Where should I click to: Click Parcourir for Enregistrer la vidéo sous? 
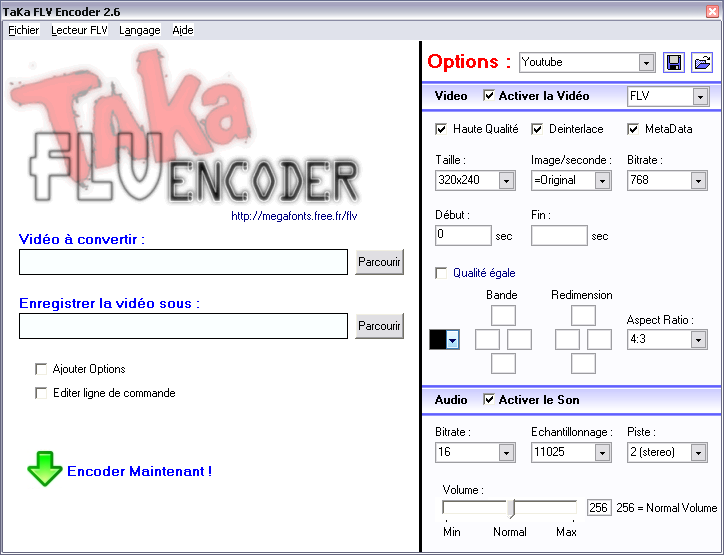point(379,326)
